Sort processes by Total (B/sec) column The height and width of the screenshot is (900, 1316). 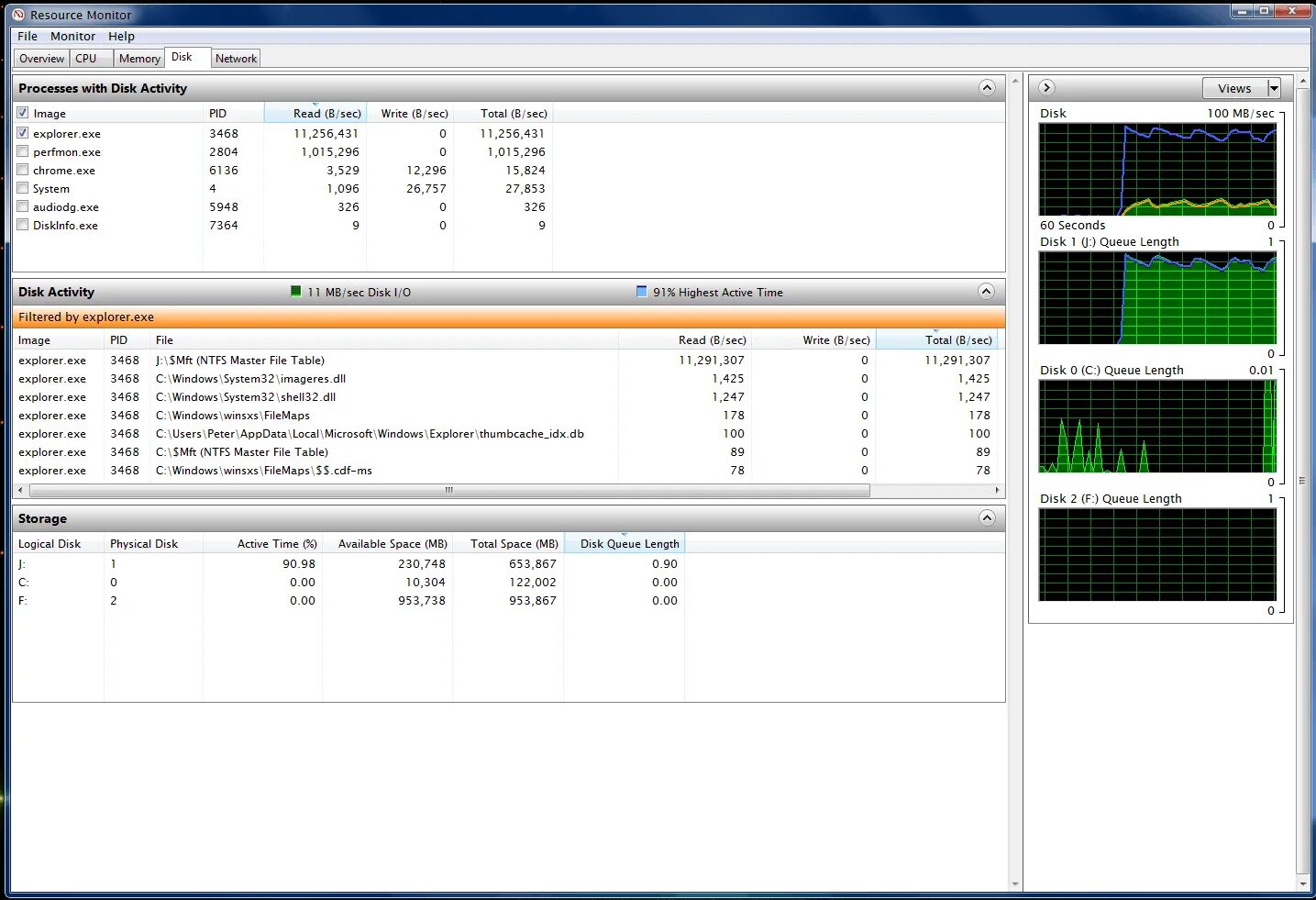[x=503, y=113]
